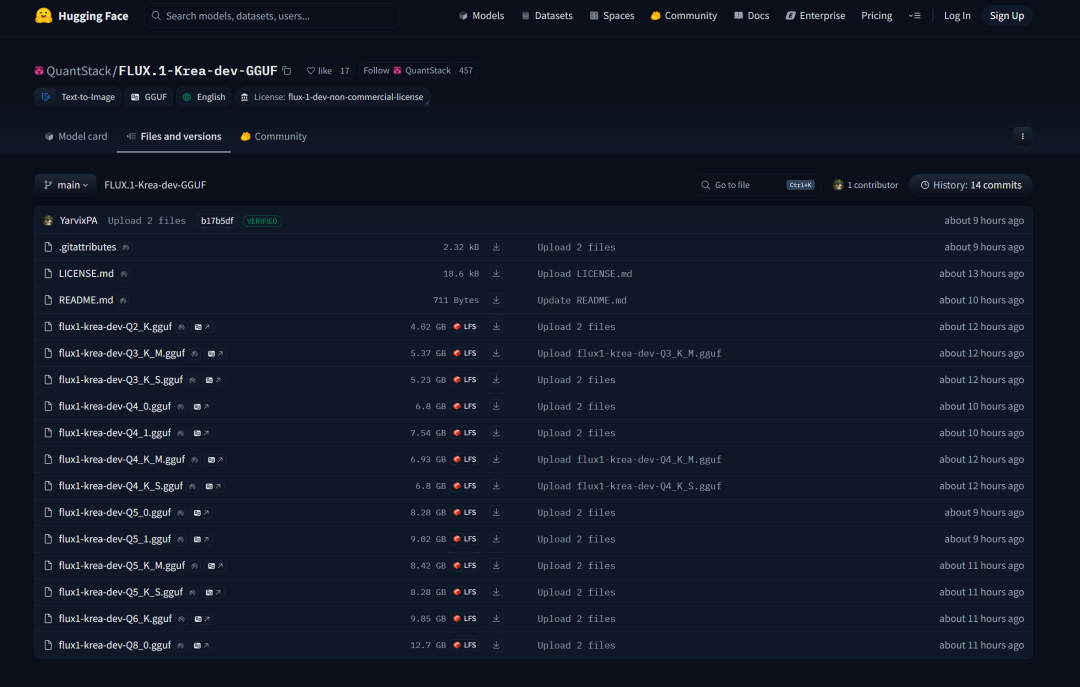Open GGUF viewer icon for Q4_0 file
Viewport: 1080px width, 687px height.
(x=201, y=406)
